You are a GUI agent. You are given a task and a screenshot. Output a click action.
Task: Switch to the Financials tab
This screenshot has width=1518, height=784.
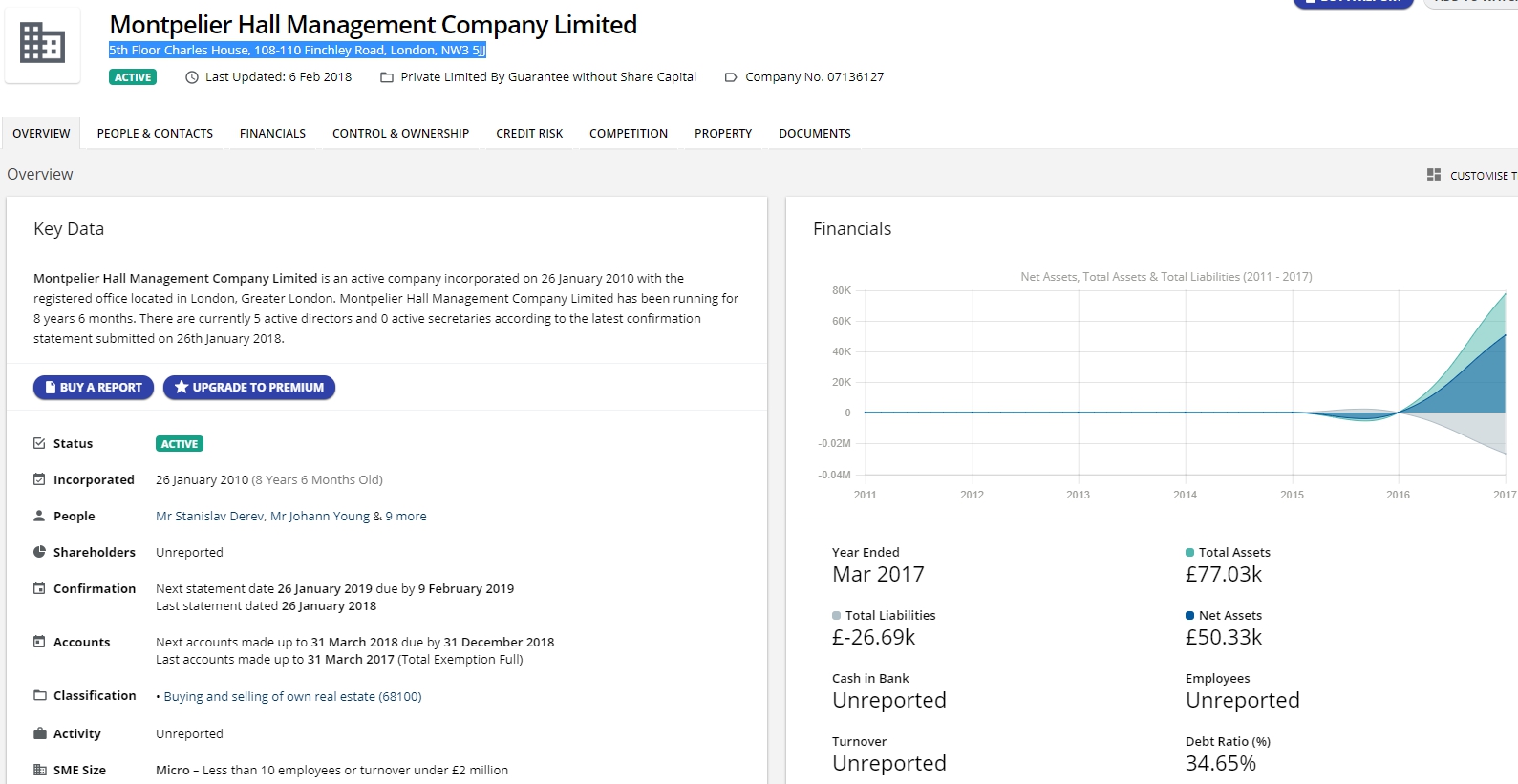pos(272,134)
